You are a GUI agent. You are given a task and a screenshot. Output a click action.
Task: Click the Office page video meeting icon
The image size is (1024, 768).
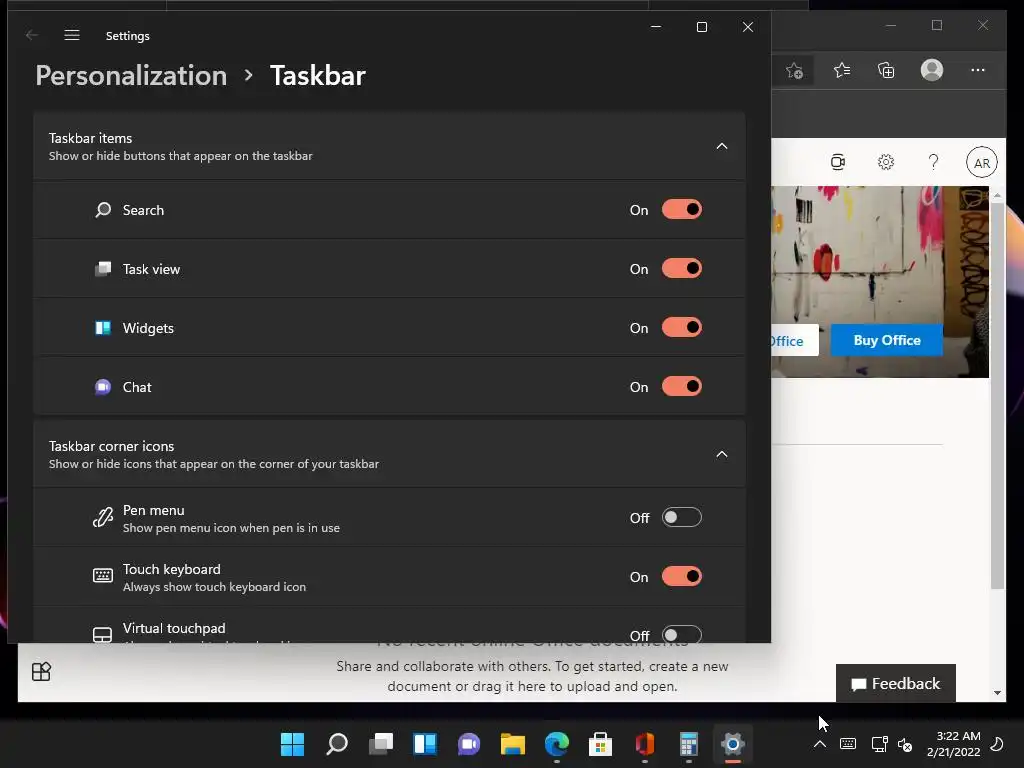[838, 162]
